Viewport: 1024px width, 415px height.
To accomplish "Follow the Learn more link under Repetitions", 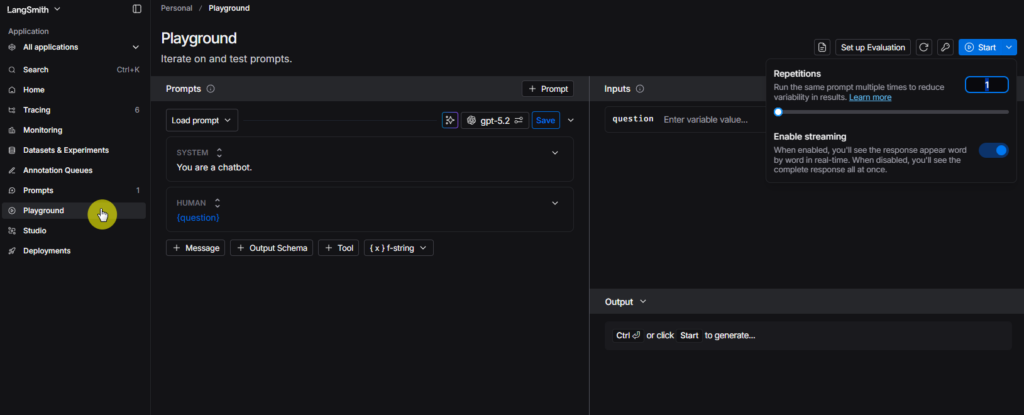I will coord(870,97).
